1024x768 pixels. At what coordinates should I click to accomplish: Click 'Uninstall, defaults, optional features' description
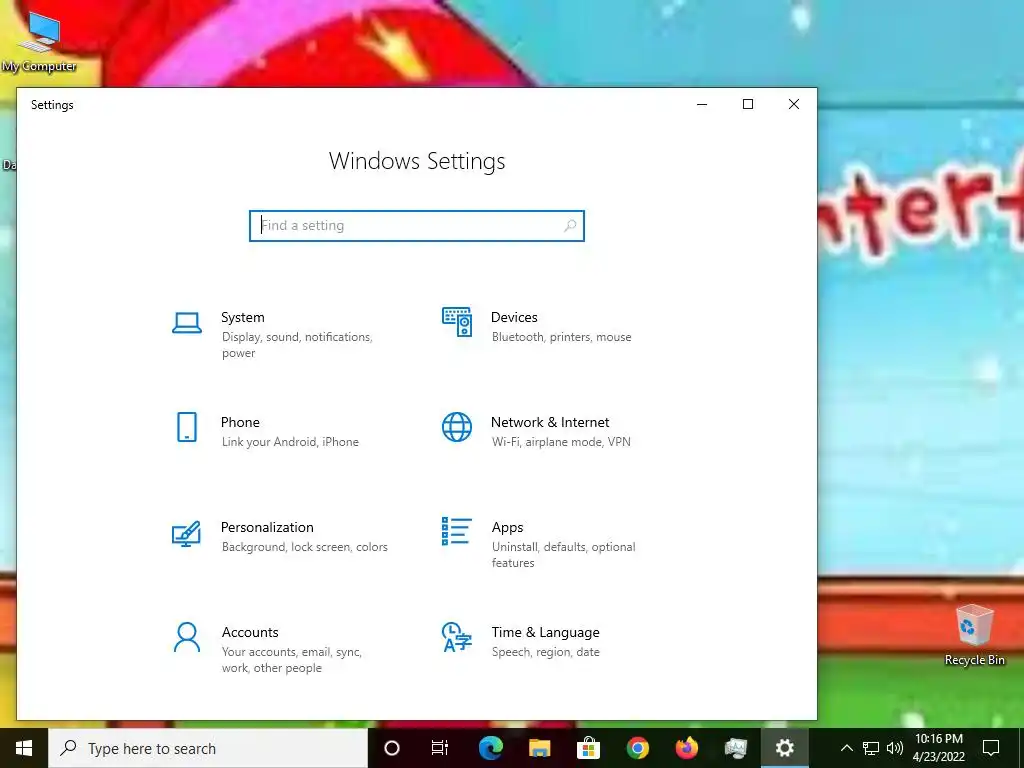564,554
